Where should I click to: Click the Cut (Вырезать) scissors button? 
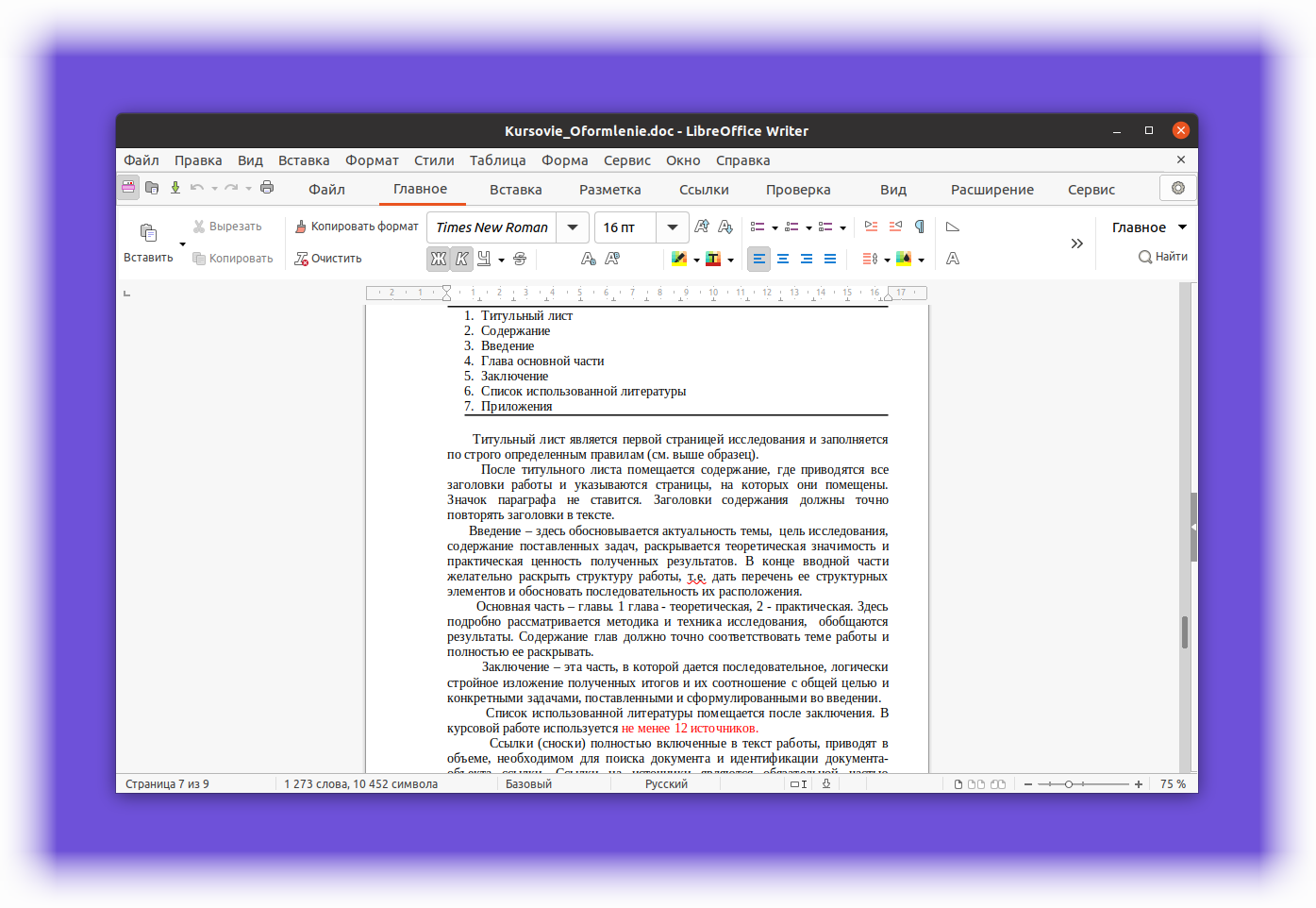click(x=227, y=227)
